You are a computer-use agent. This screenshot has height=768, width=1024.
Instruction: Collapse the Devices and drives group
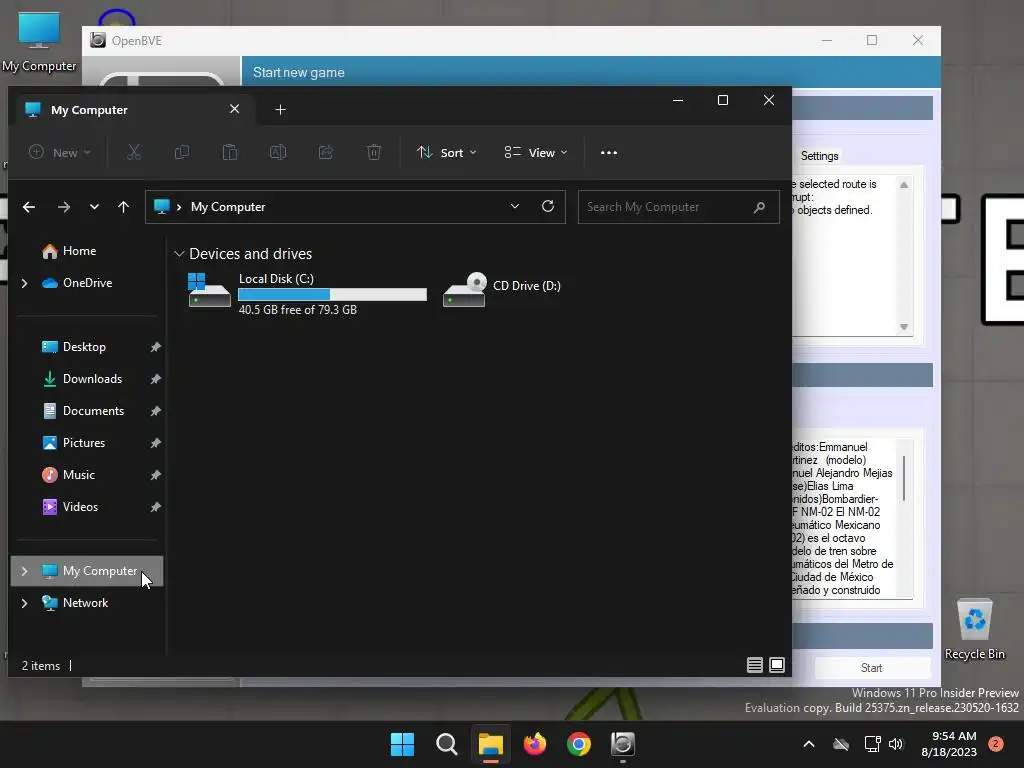(x=179, y=254)
